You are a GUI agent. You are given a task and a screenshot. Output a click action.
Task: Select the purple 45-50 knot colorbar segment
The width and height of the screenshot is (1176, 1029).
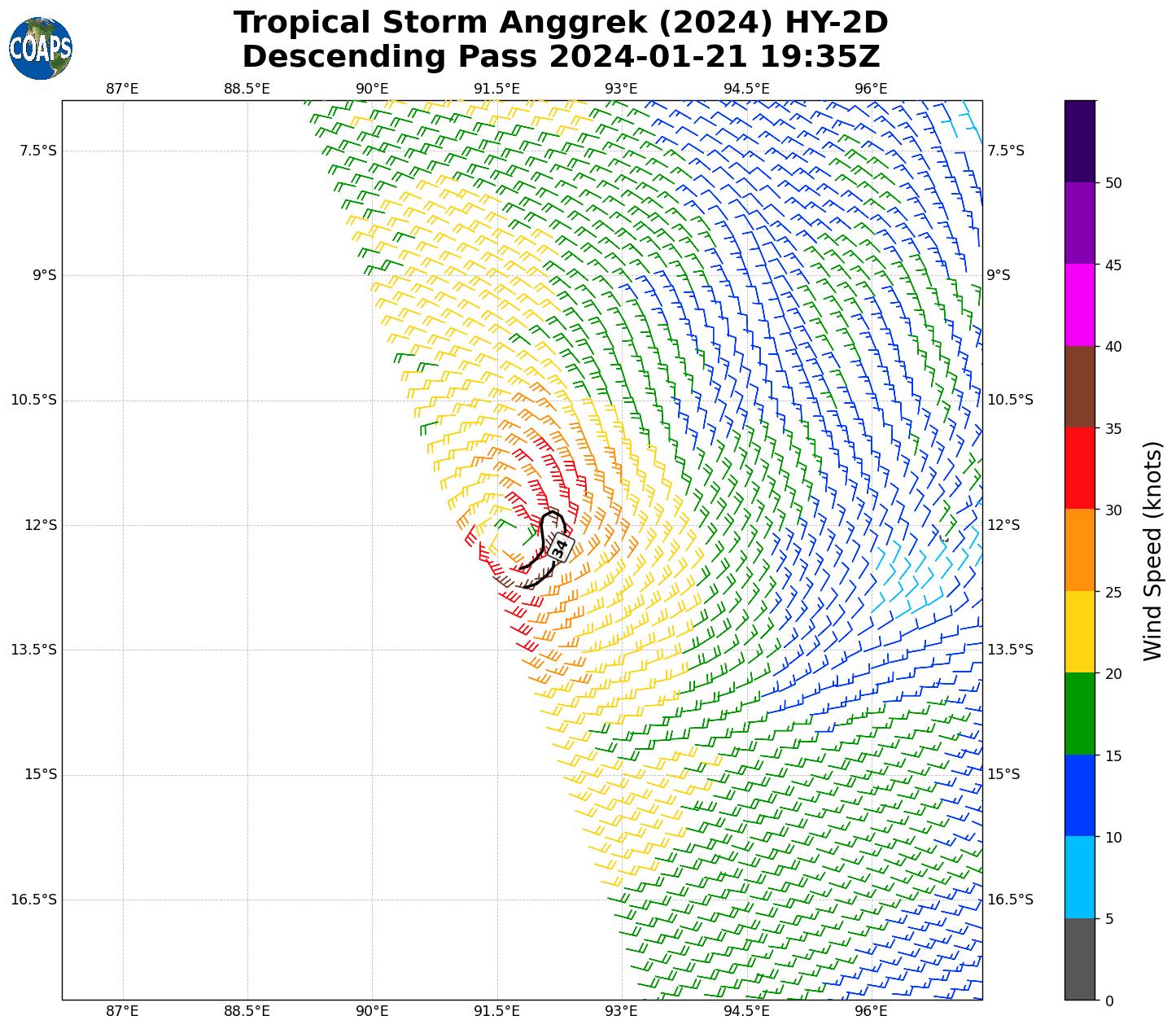coord(1080,223)
